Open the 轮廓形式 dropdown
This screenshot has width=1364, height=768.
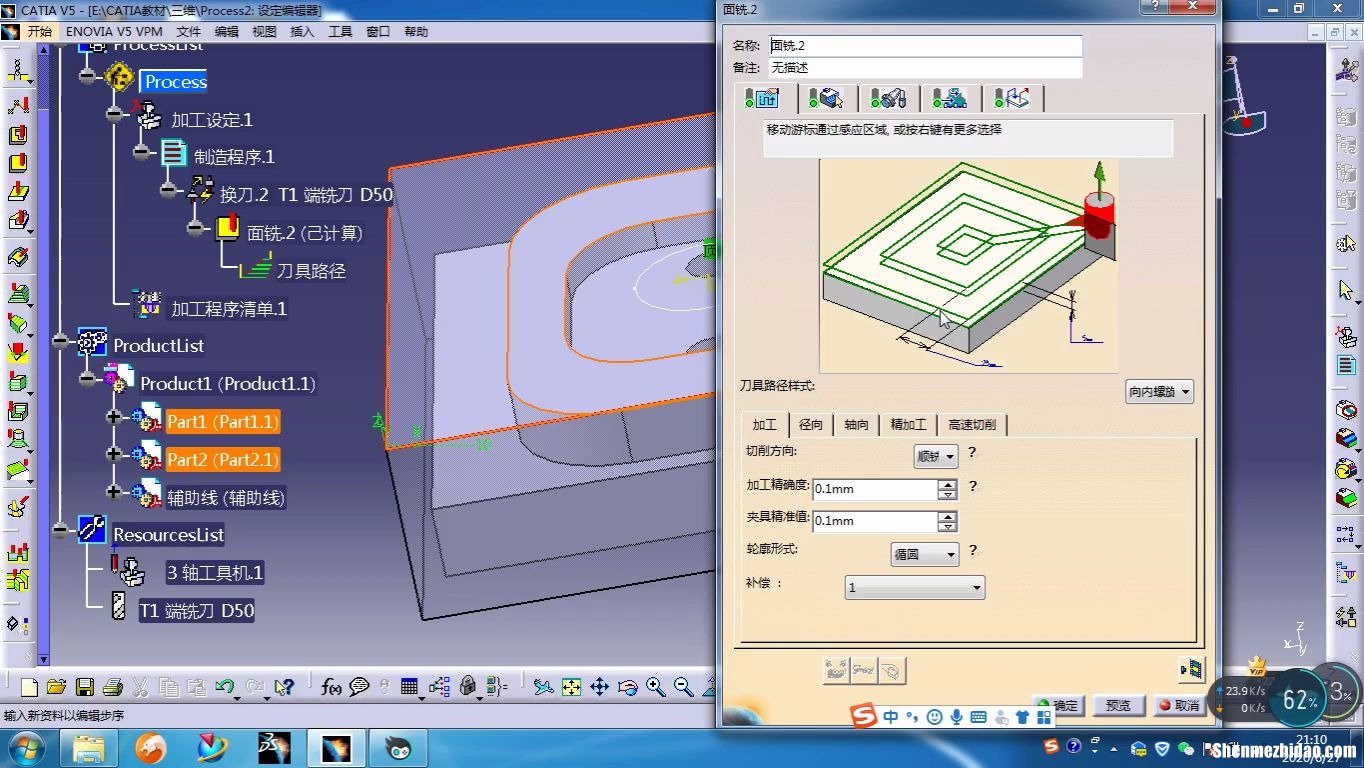924,553
